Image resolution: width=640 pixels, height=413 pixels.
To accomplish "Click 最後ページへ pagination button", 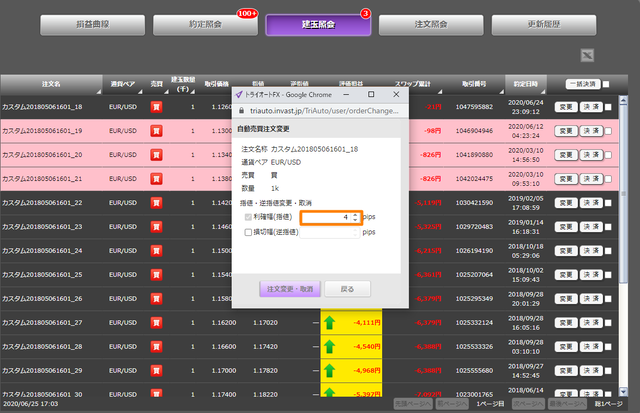I will pyautogui.click(x=567, y=404).
